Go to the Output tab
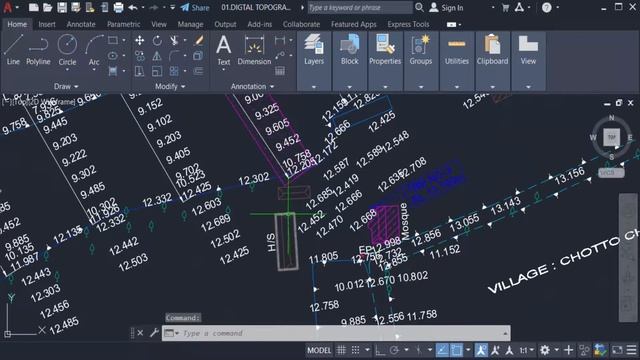 [x=225, y=24]
